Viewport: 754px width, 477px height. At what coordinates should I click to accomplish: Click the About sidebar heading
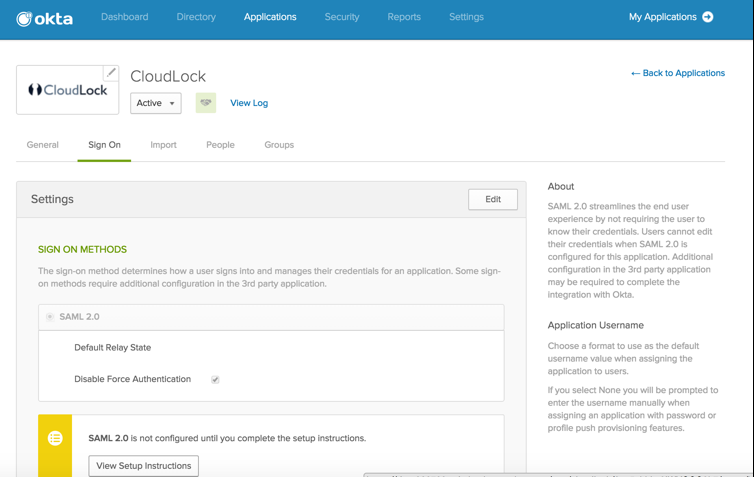(x=561, y=187)
